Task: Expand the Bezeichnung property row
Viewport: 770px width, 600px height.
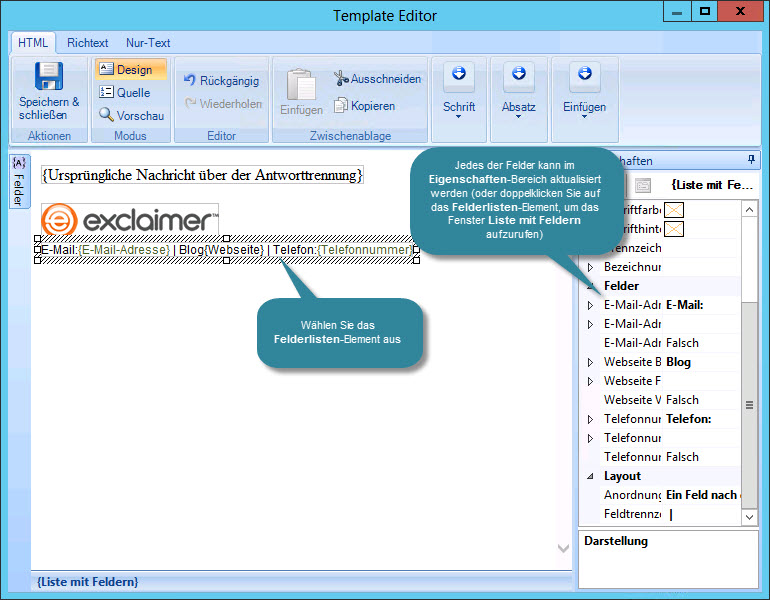Action: [590, 267]
